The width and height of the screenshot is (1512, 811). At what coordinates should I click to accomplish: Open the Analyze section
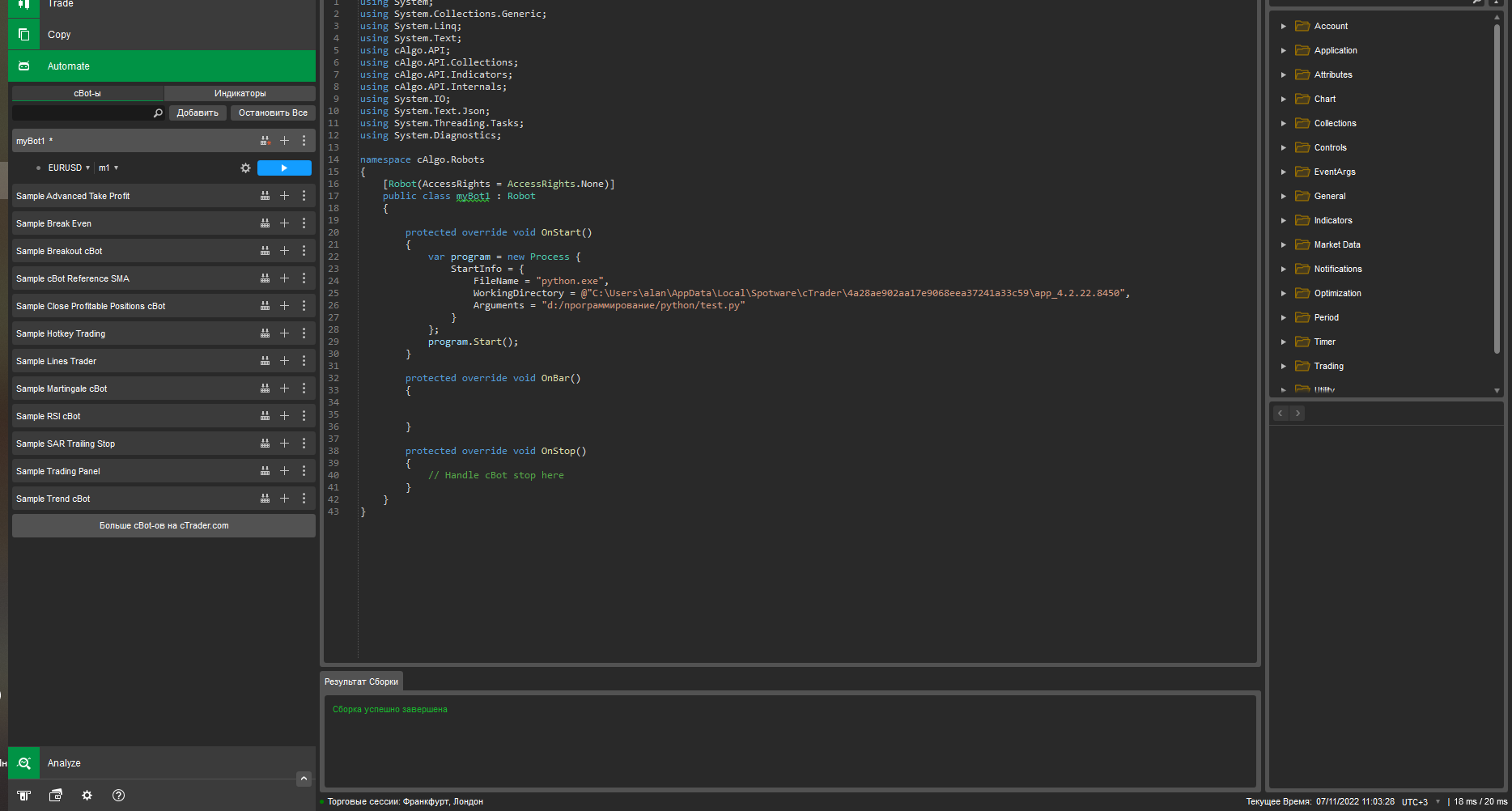tap(162, 763)
